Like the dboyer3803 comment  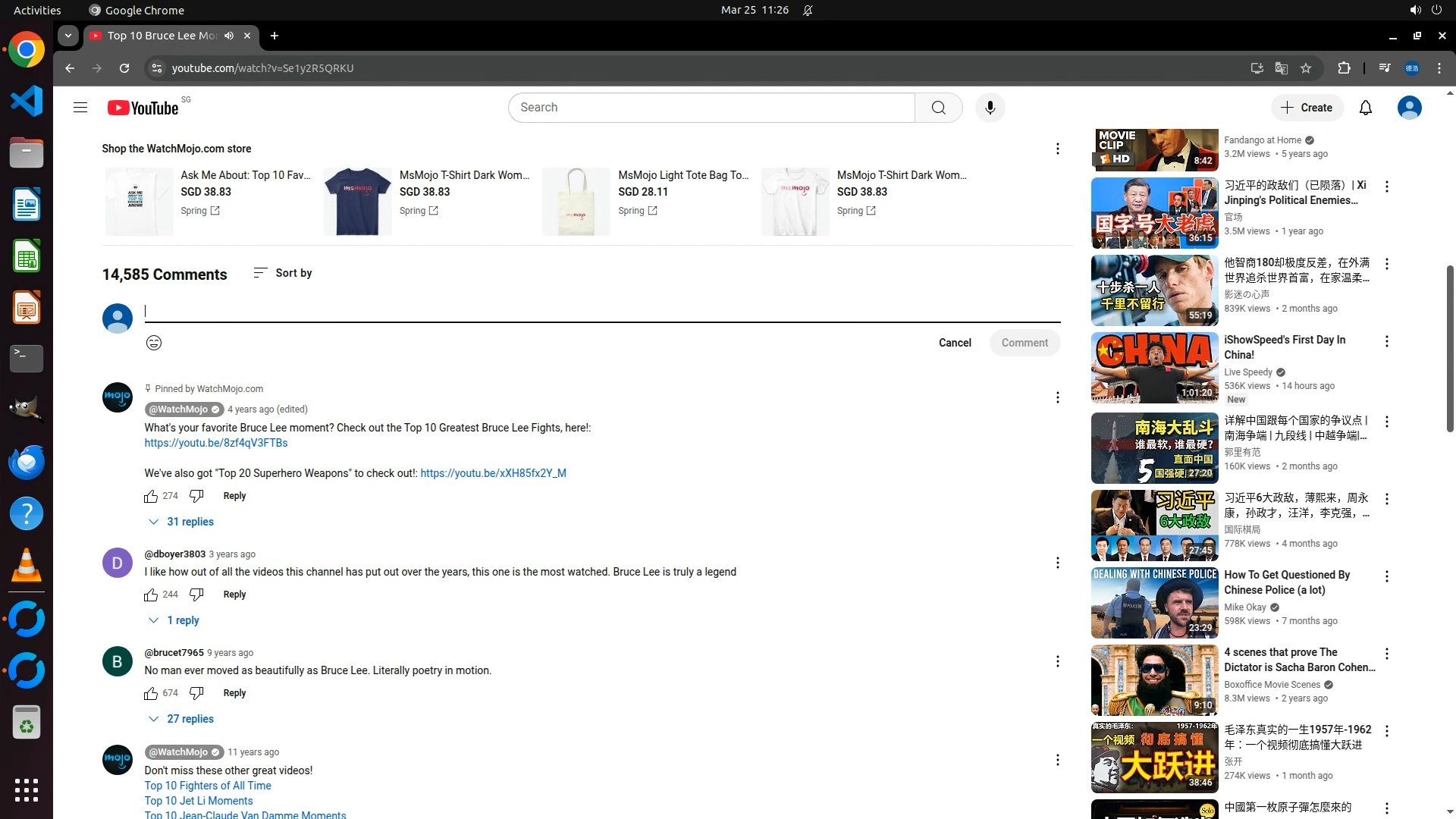click(151, 595)
